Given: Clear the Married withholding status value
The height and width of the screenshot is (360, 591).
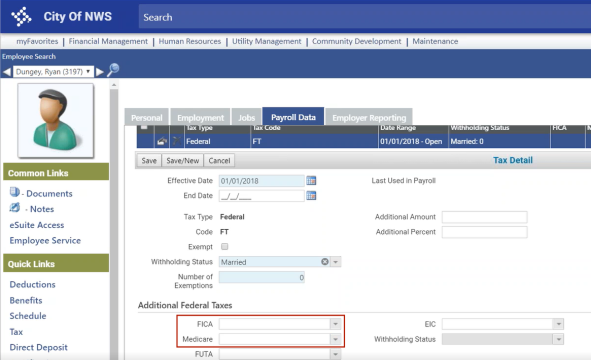Looking at the screenshot, I should pos(325,262).
